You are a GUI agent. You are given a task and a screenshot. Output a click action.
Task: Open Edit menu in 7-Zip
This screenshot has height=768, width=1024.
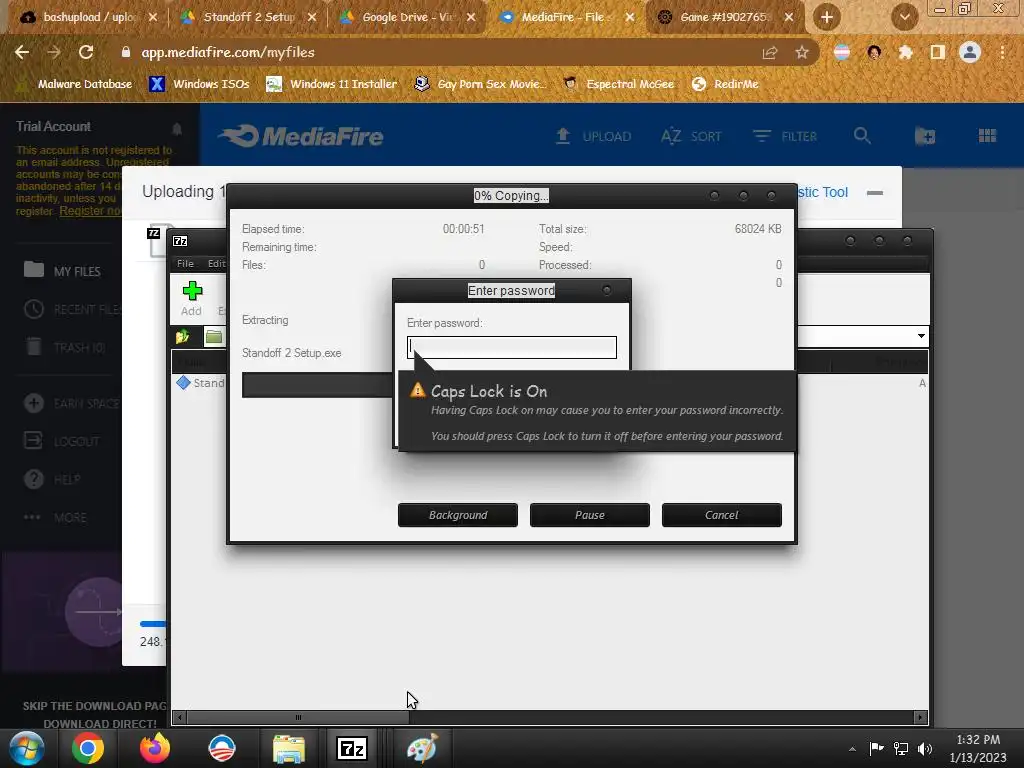(x=216, y=263)
